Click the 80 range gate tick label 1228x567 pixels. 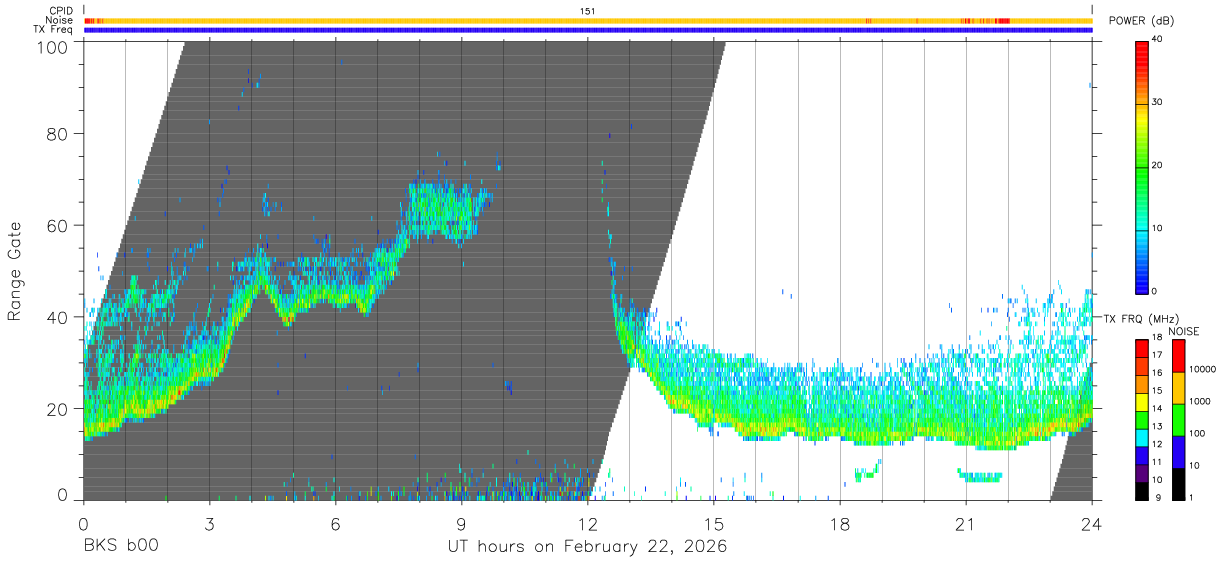[x=60, y=133]
